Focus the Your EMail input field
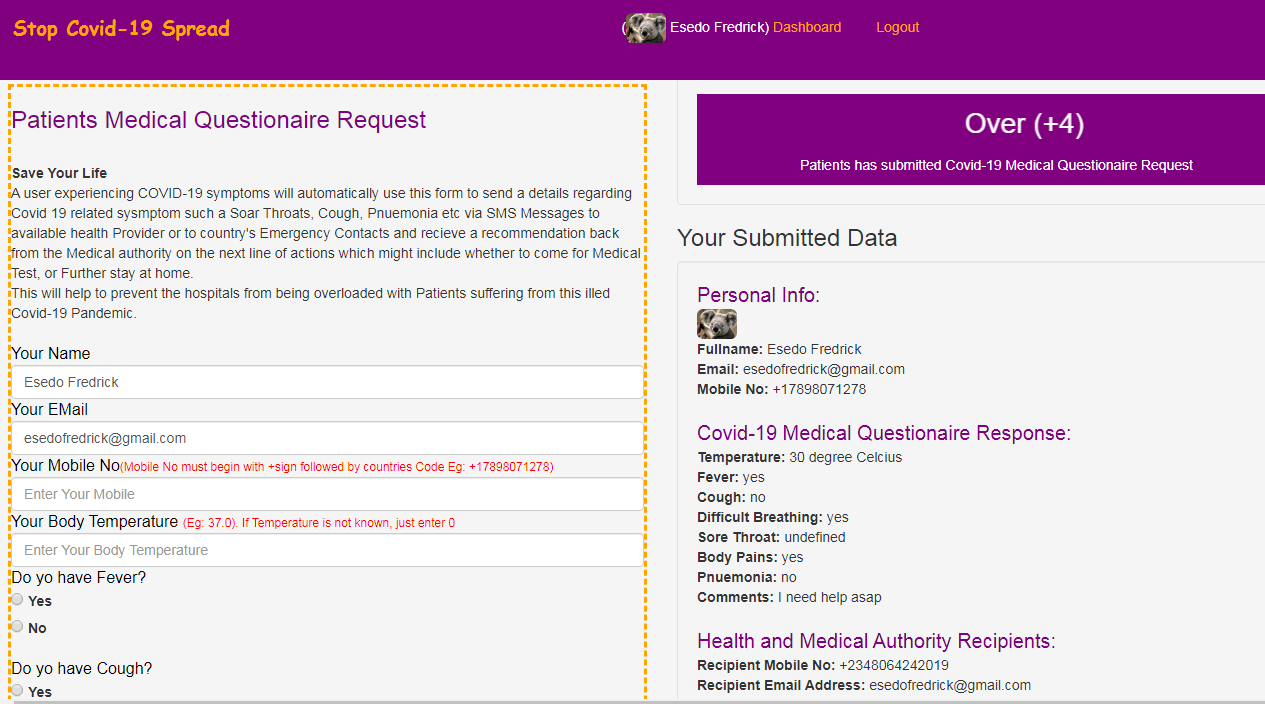Viewport: 1265px width, 704px height. point(327,438)
